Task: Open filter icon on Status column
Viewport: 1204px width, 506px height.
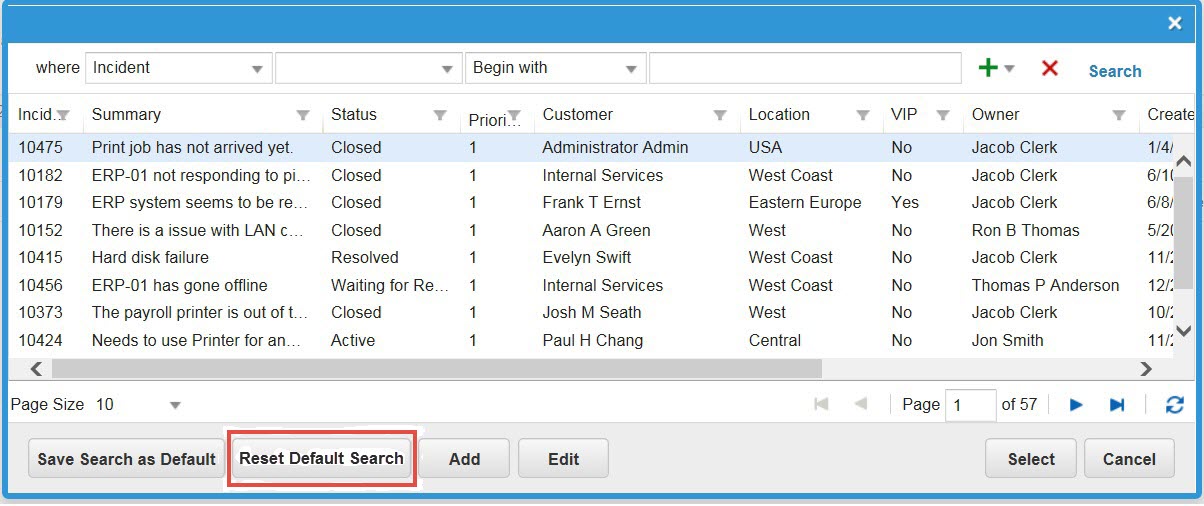Action: tap(439, 115)
